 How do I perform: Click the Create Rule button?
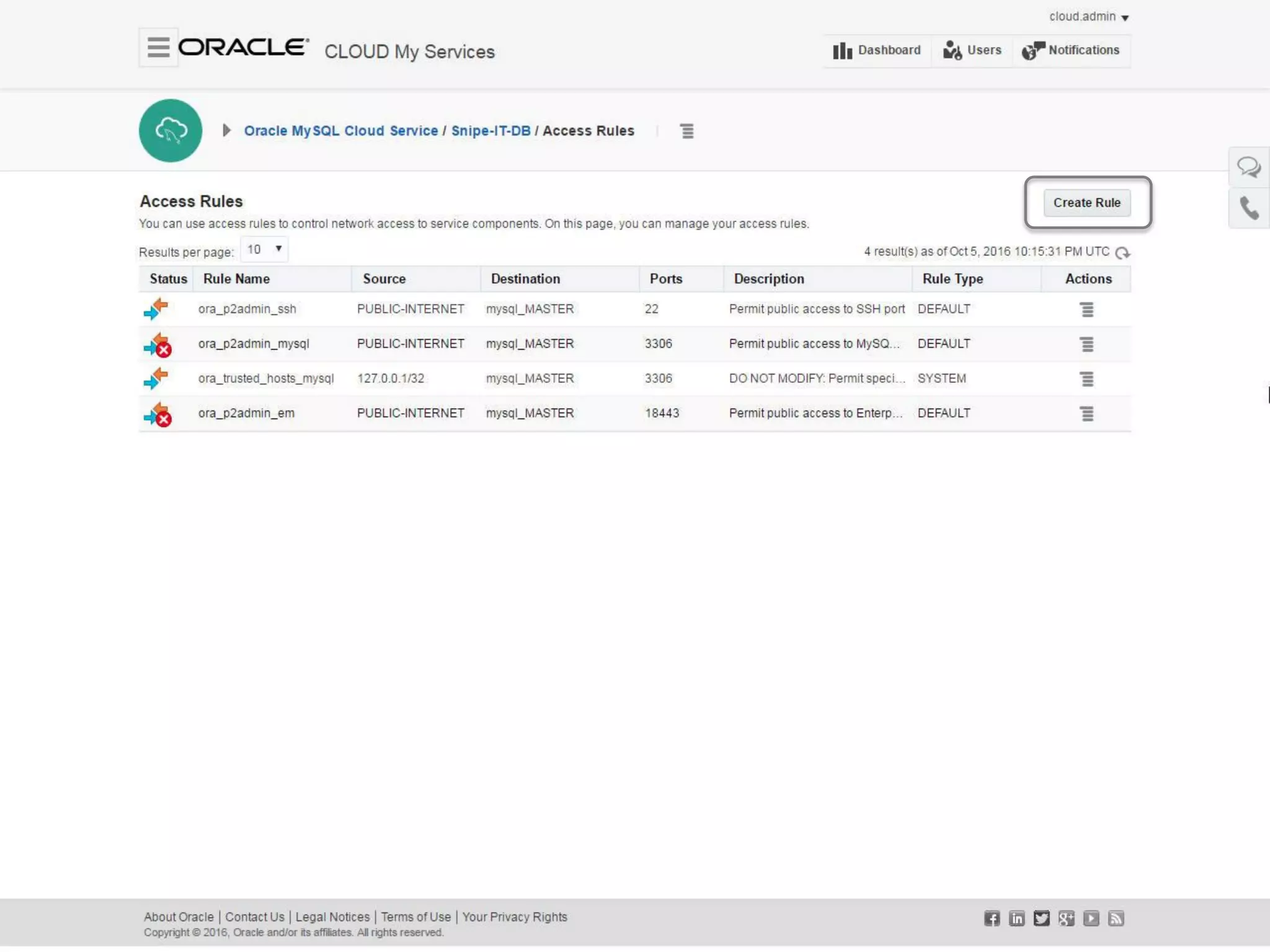pos(1086,203)
